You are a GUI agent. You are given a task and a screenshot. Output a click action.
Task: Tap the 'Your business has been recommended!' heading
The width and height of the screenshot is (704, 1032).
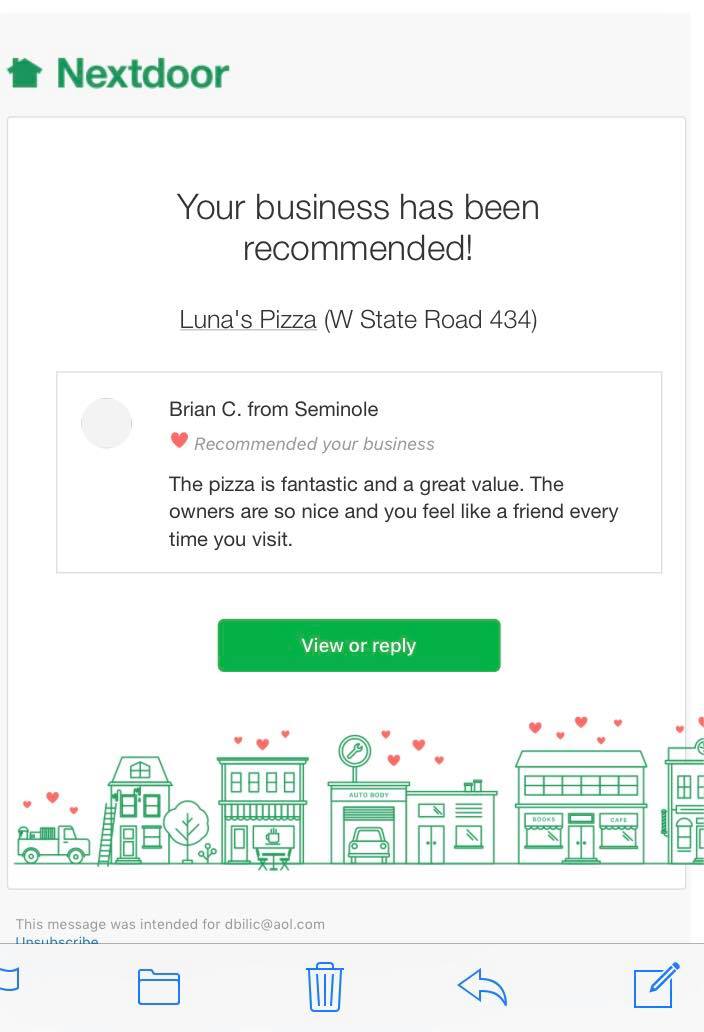(x=358, y=228)
